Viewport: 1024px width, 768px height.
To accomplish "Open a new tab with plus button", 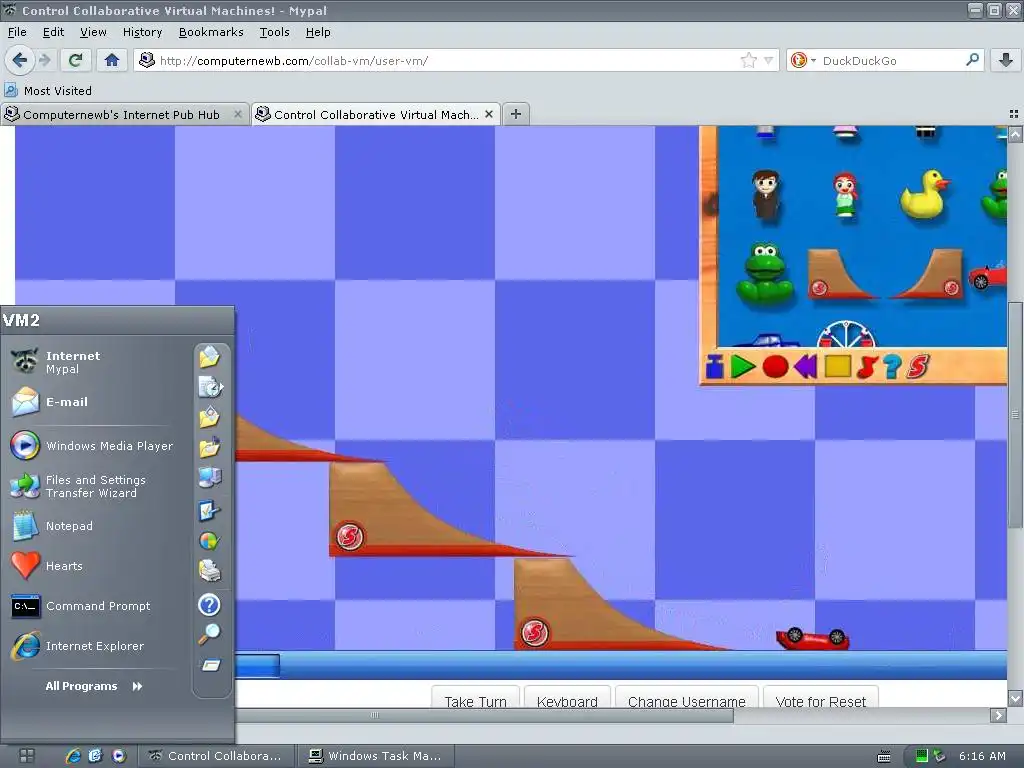I will tap(516, 114).
